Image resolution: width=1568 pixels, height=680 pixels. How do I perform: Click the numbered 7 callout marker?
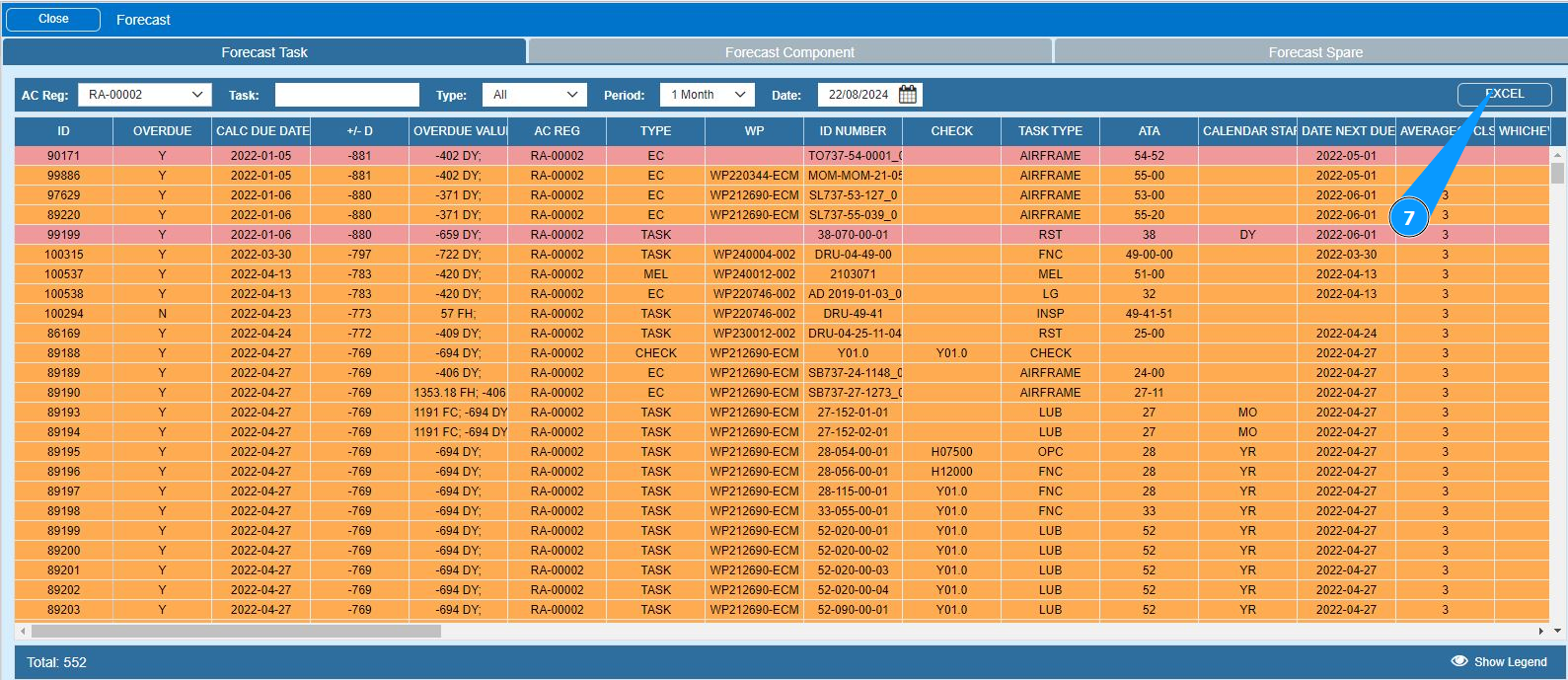click(1408, 218)
